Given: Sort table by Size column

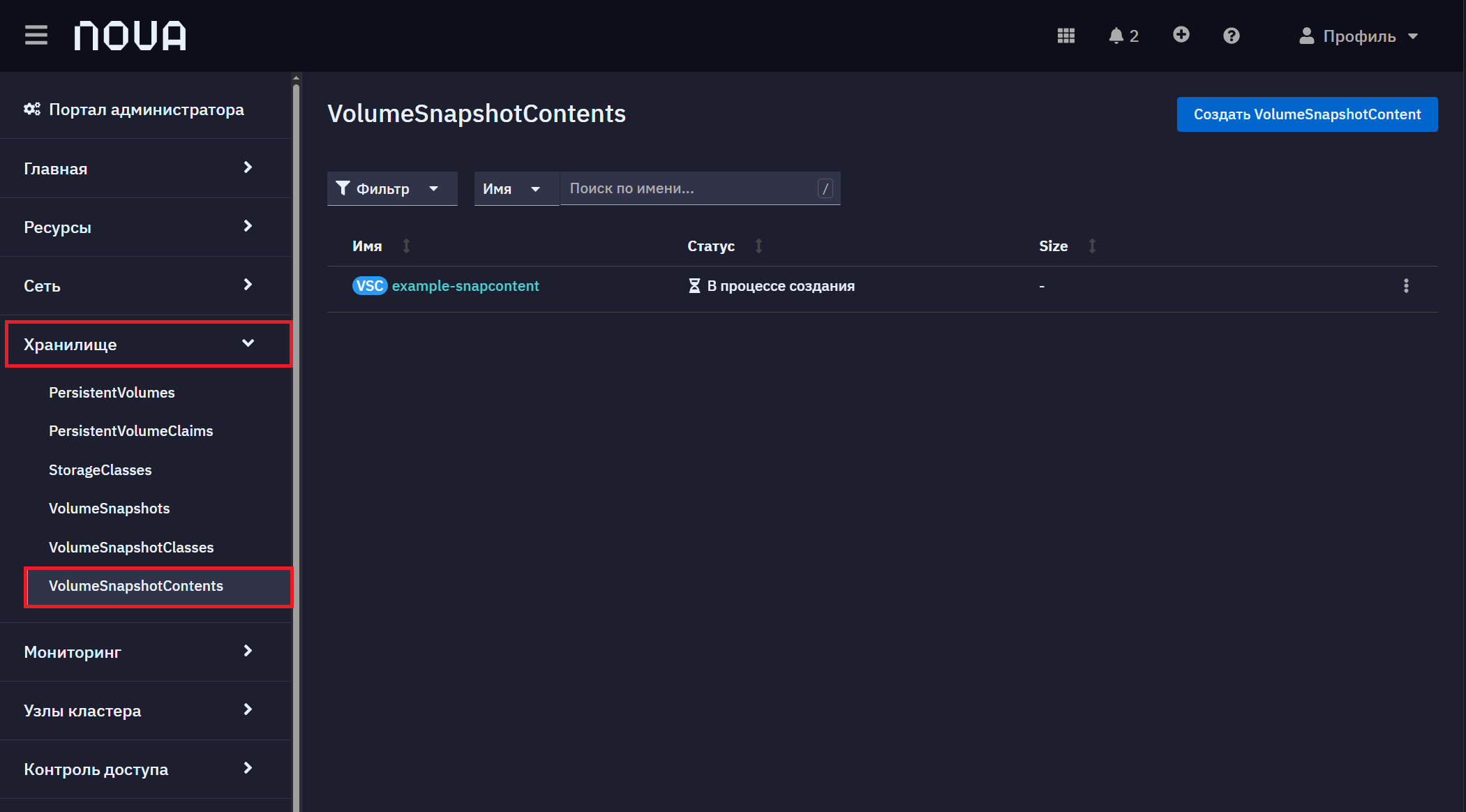Looking at the screenshot, I should (x=1068, y=246).
